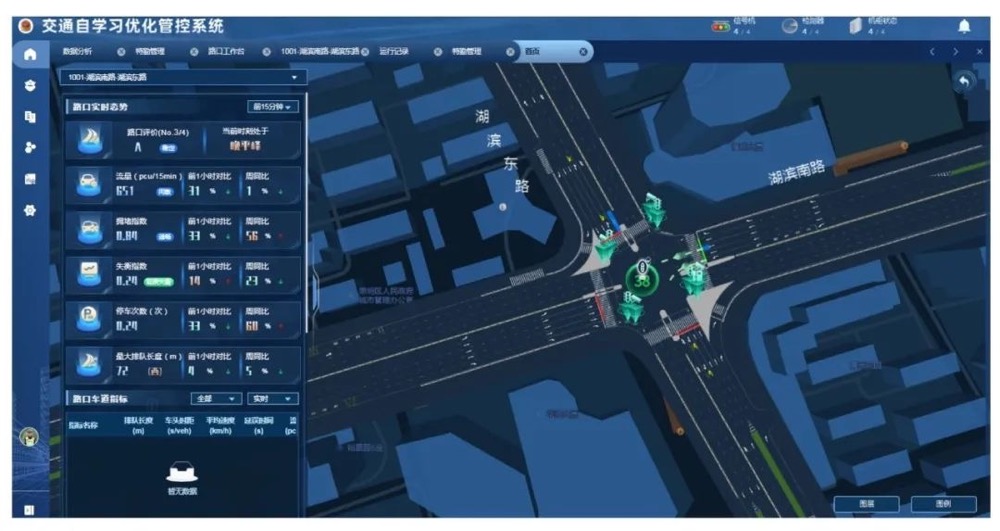Screen dimensions: 1000x531
Task: Click the settings gear in left sidebar
Action: [x=30, y=211]
